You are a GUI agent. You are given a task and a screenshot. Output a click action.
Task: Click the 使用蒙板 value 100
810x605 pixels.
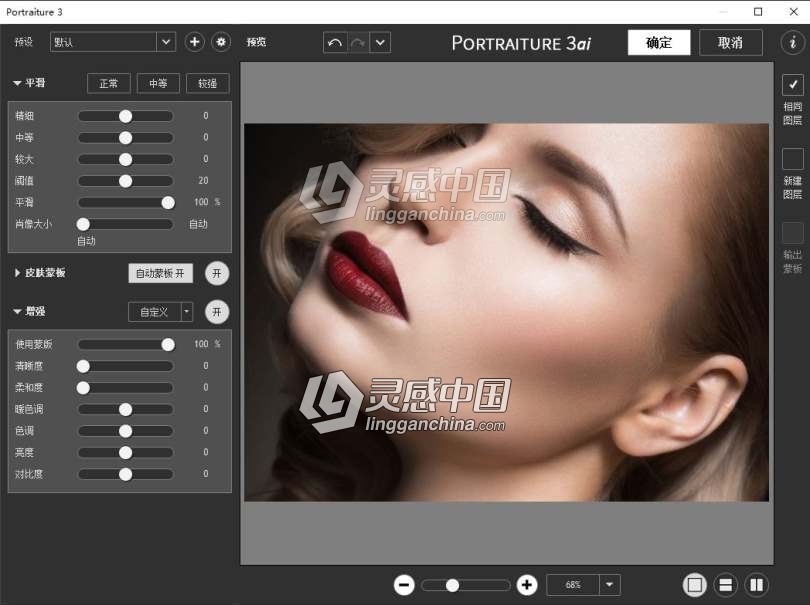click(x=201, y=344)
